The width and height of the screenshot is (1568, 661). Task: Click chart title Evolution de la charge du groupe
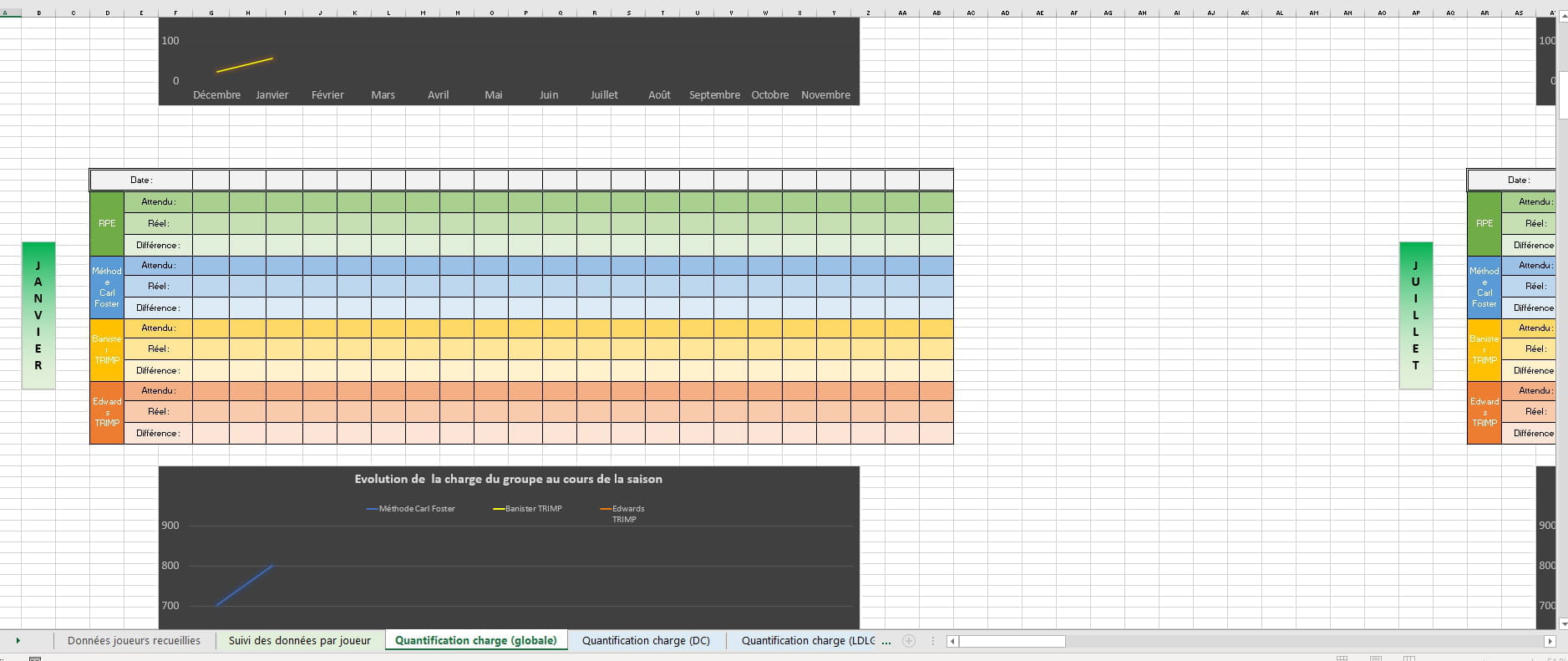pyautogui.click(x=508, y=479)
